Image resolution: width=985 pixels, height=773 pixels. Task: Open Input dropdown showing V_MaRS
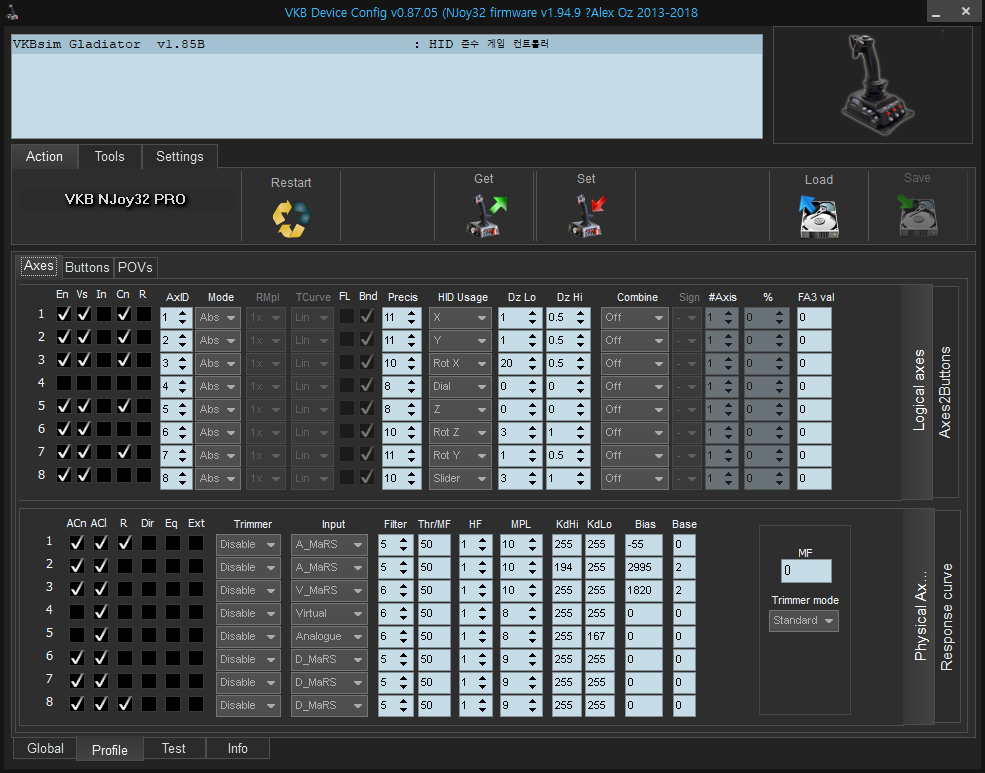(329, 591)
